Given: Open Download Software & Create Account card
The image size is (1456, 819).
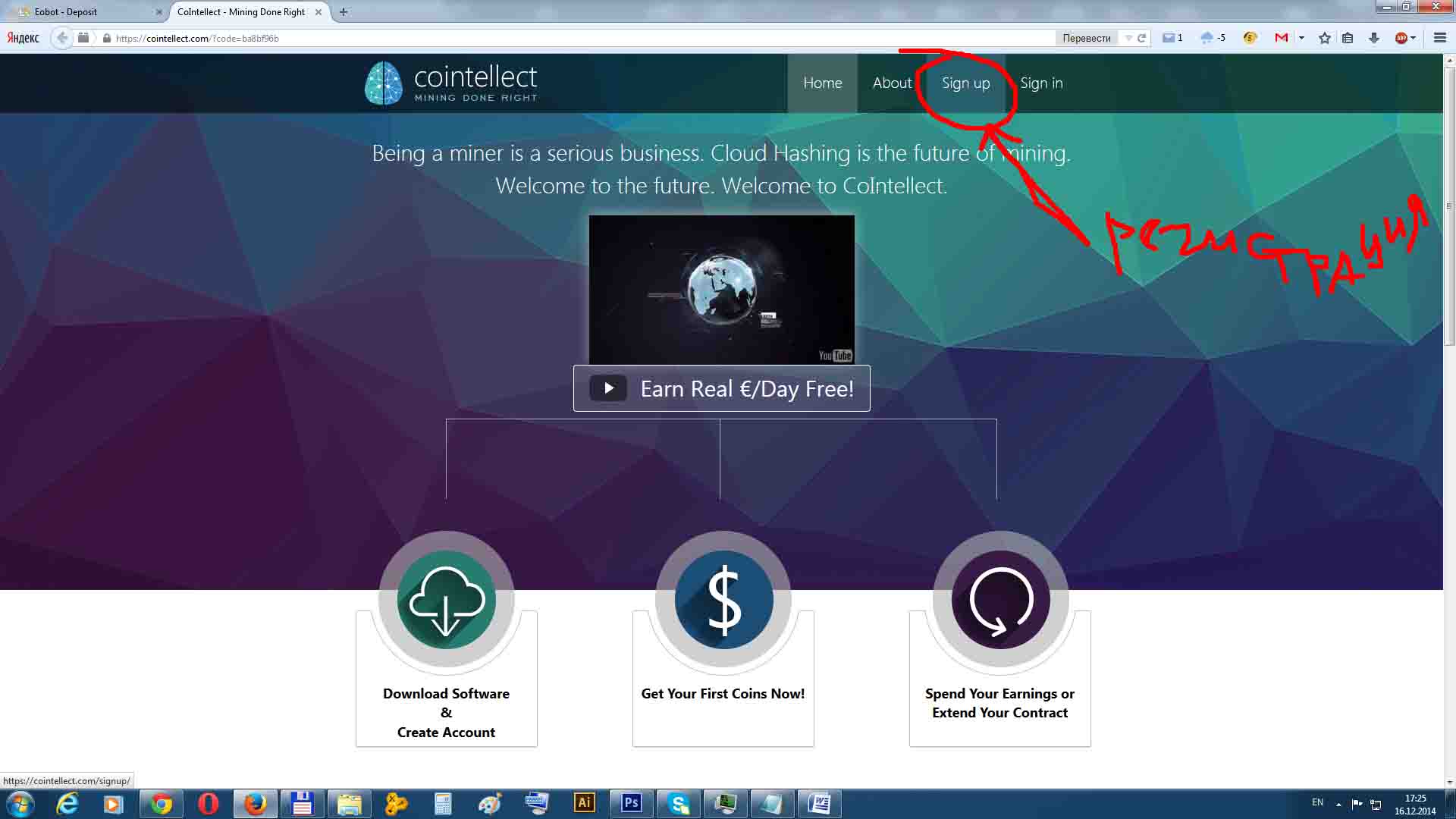Looking at the screenshot, I should (446, 713).
